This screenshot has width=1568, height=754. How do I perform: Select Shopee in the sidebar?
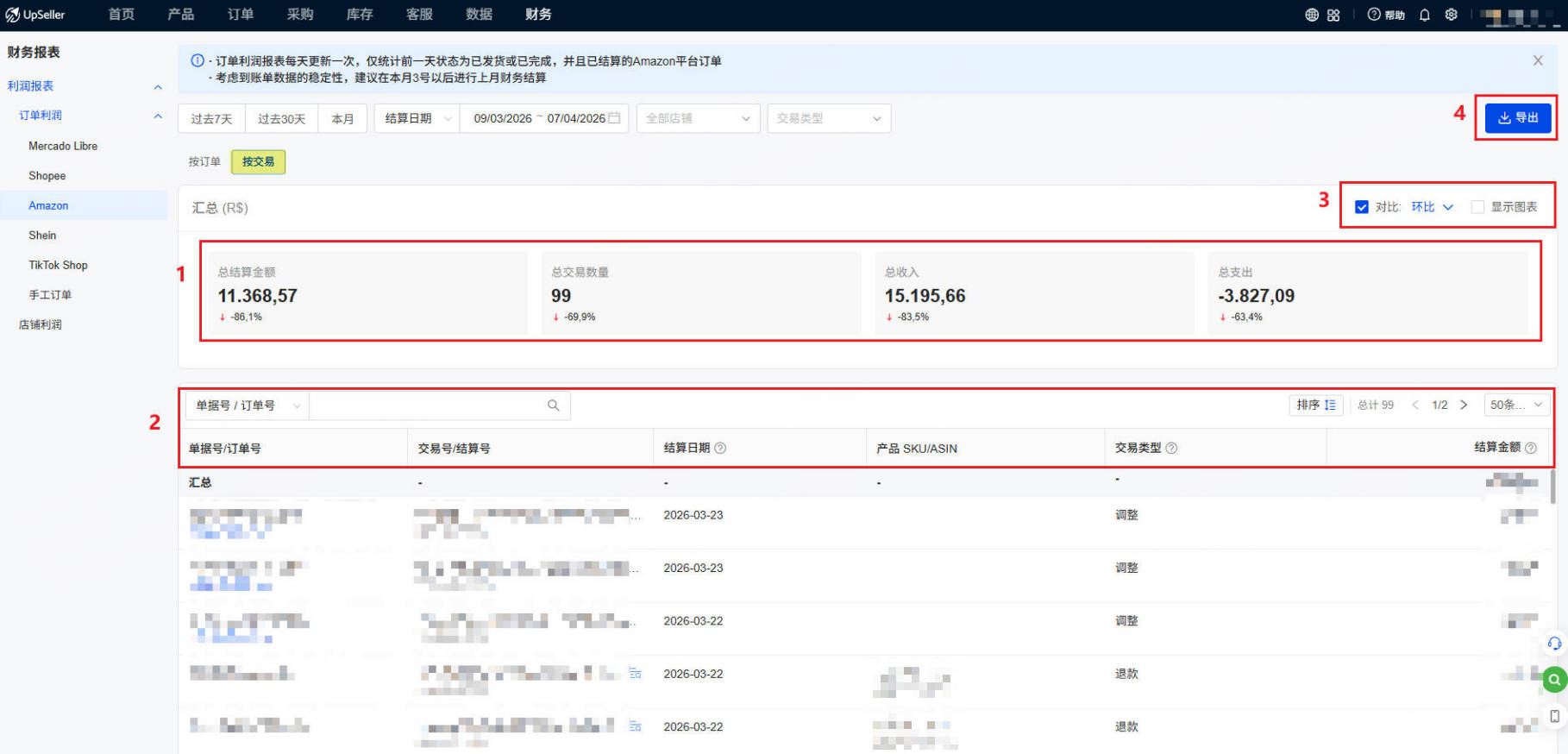point(47,176)
